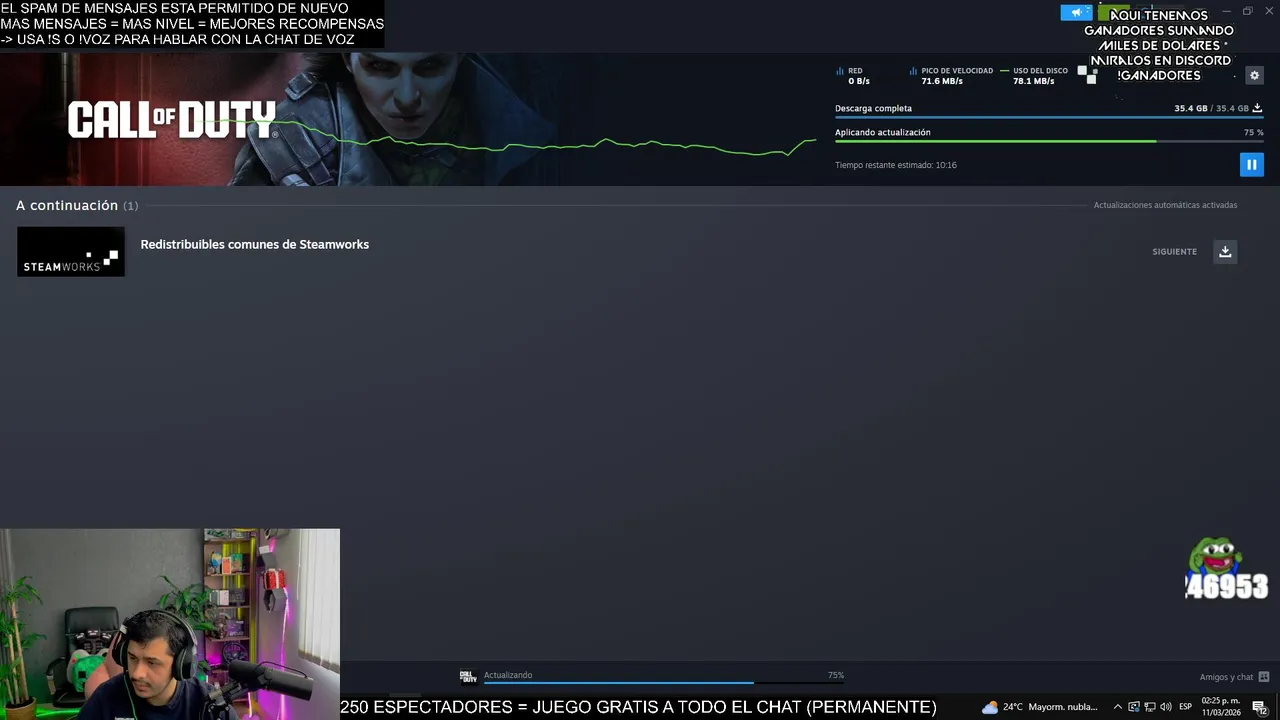This screenshot has height=720, width=1280.
Task: Open the taskbar clock and date
Action: point(1221,707)
